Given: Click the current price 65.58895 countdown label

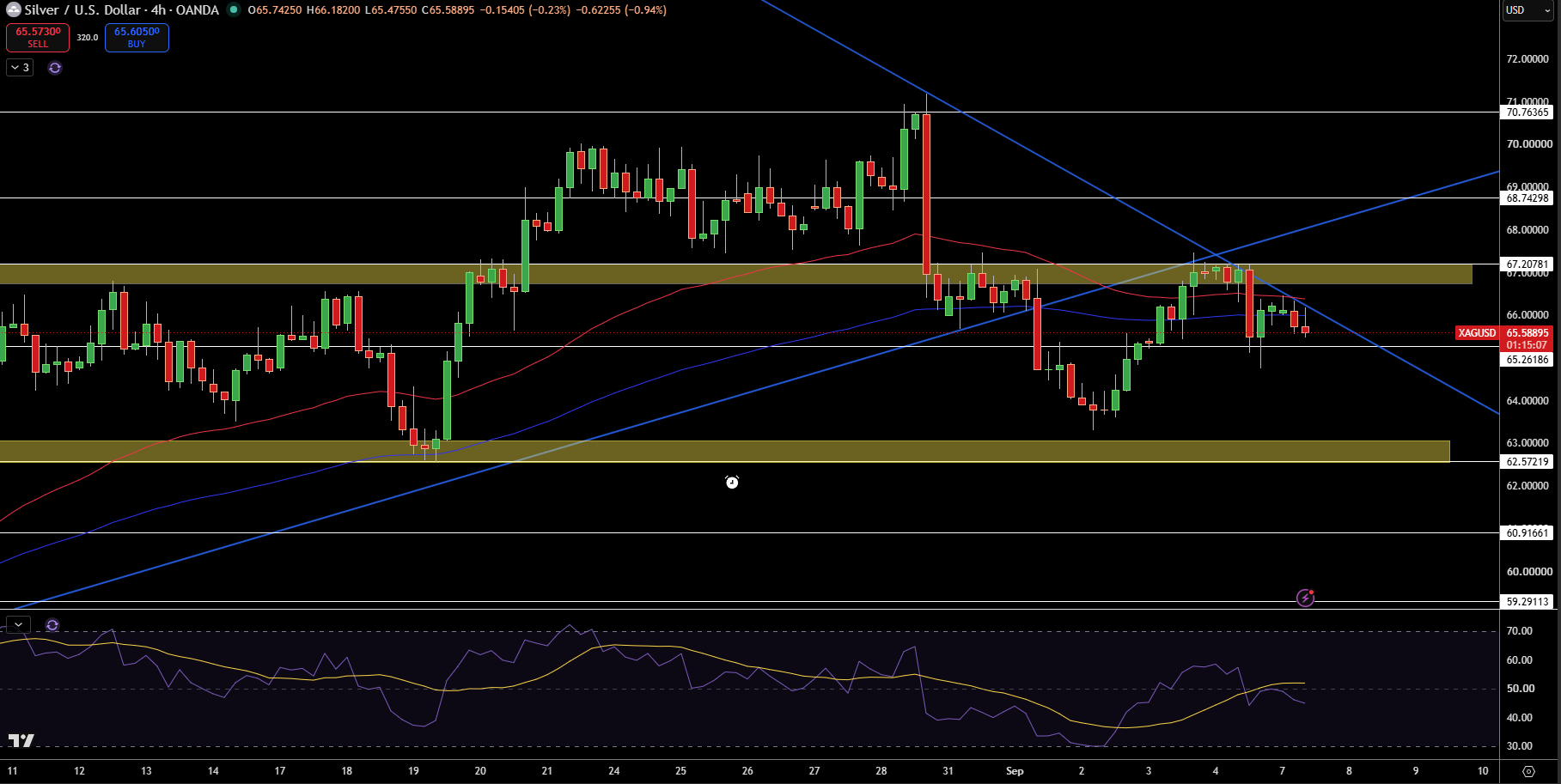Looking at the screenshot, I should tap(1528, 339).
